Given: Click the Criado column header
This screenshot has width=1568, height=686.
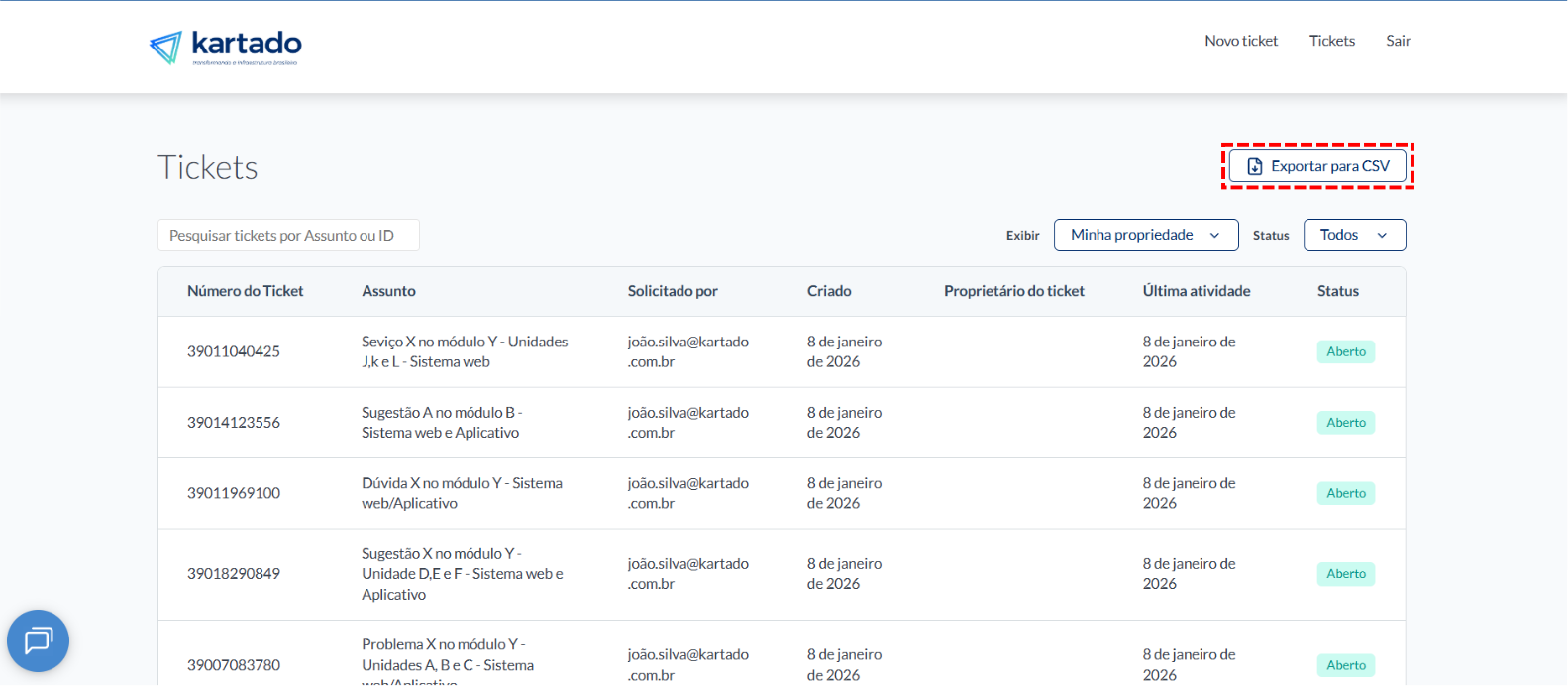Looking at the screenshot, I should 828,291.
